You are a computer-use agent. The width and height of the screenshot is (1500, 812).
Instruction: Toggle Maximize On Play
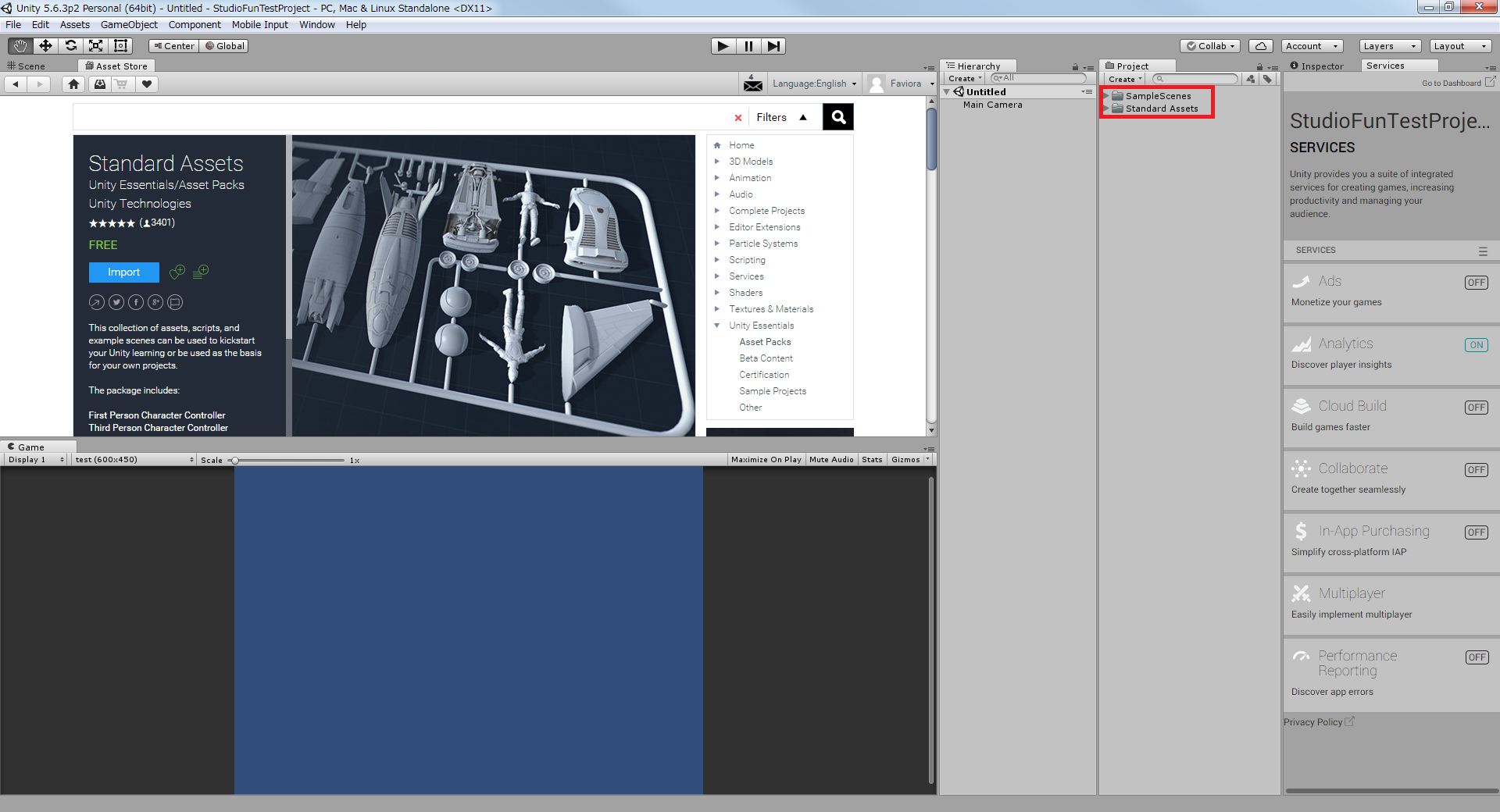point(766,460)
